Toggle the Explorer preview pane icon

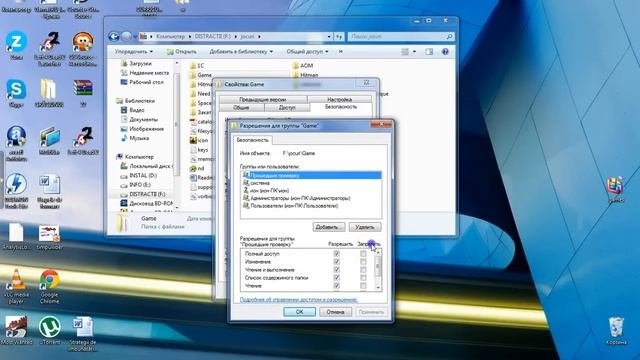(x=429, y=51)
